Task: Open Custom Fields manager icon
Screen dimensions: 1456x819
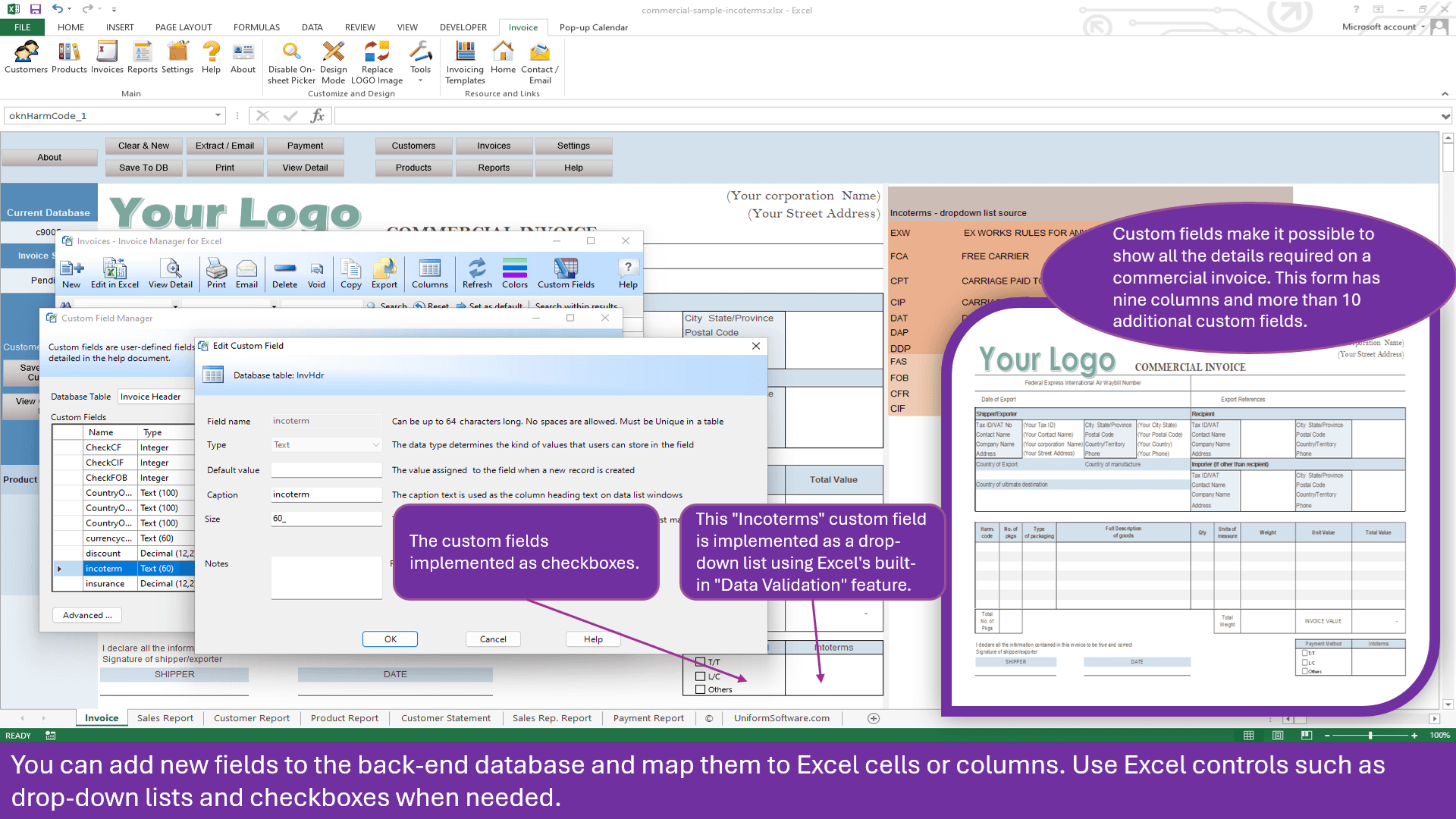Action: (566, 274)
